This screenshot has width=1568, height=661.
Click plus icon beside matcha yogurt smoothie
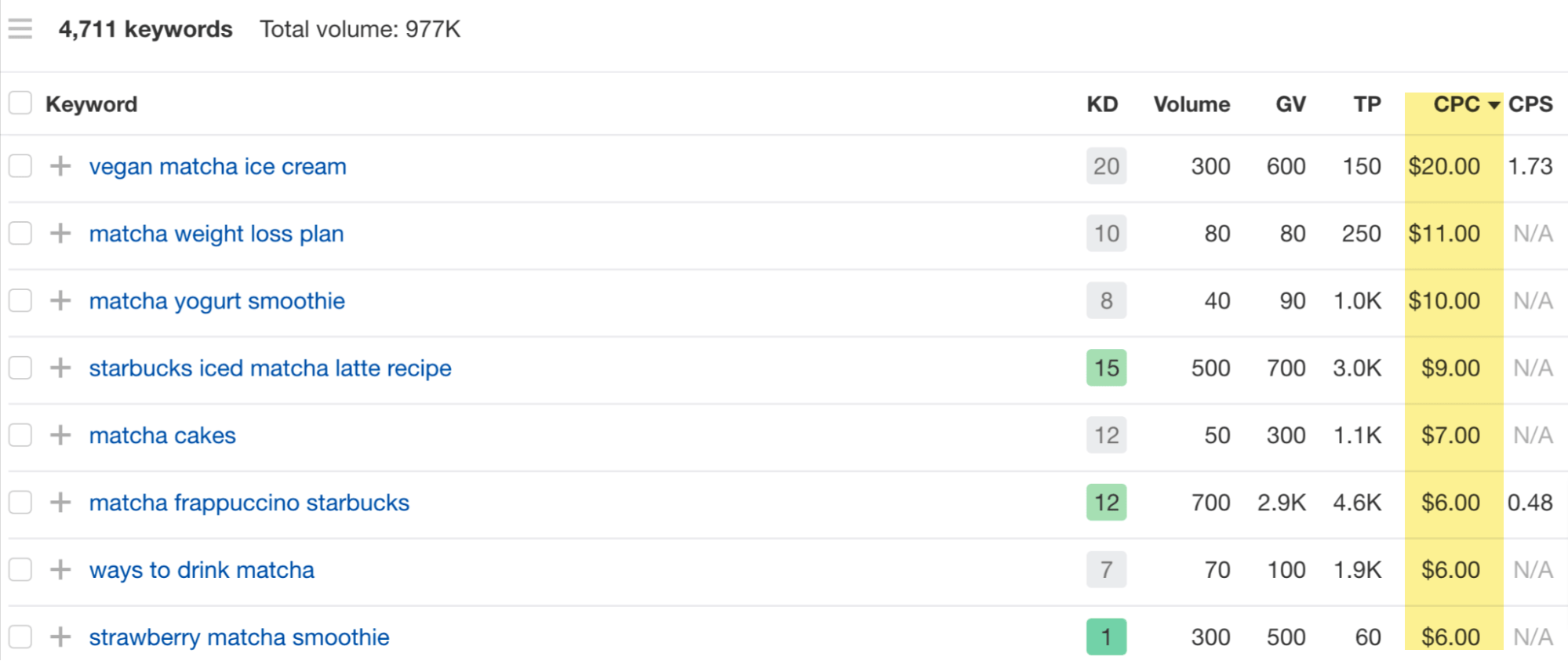(60, 300)
